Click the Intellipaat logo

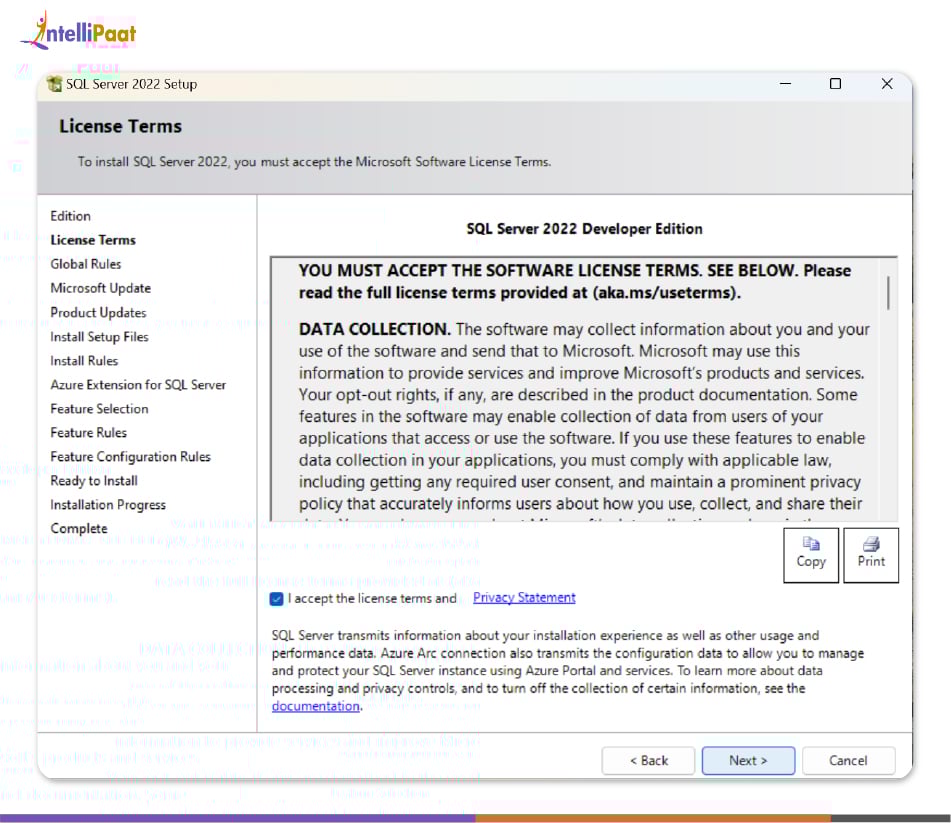click(79, 32)
